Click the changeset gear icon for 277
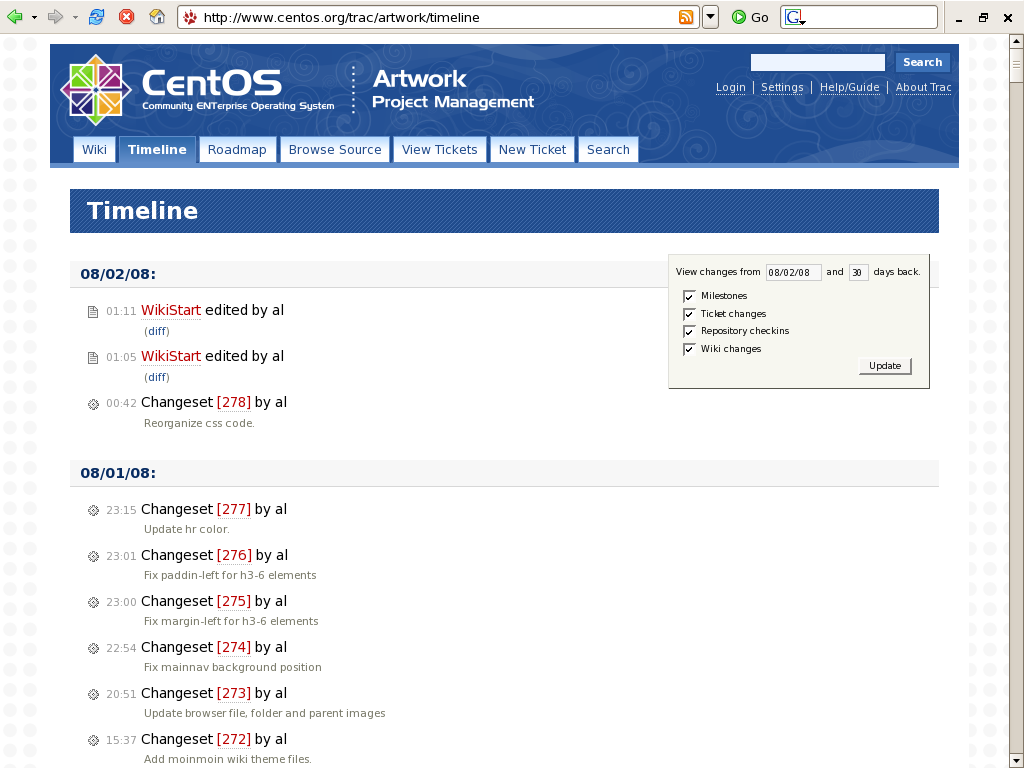This screenshot has width=1024, height=768. point(93,511)
